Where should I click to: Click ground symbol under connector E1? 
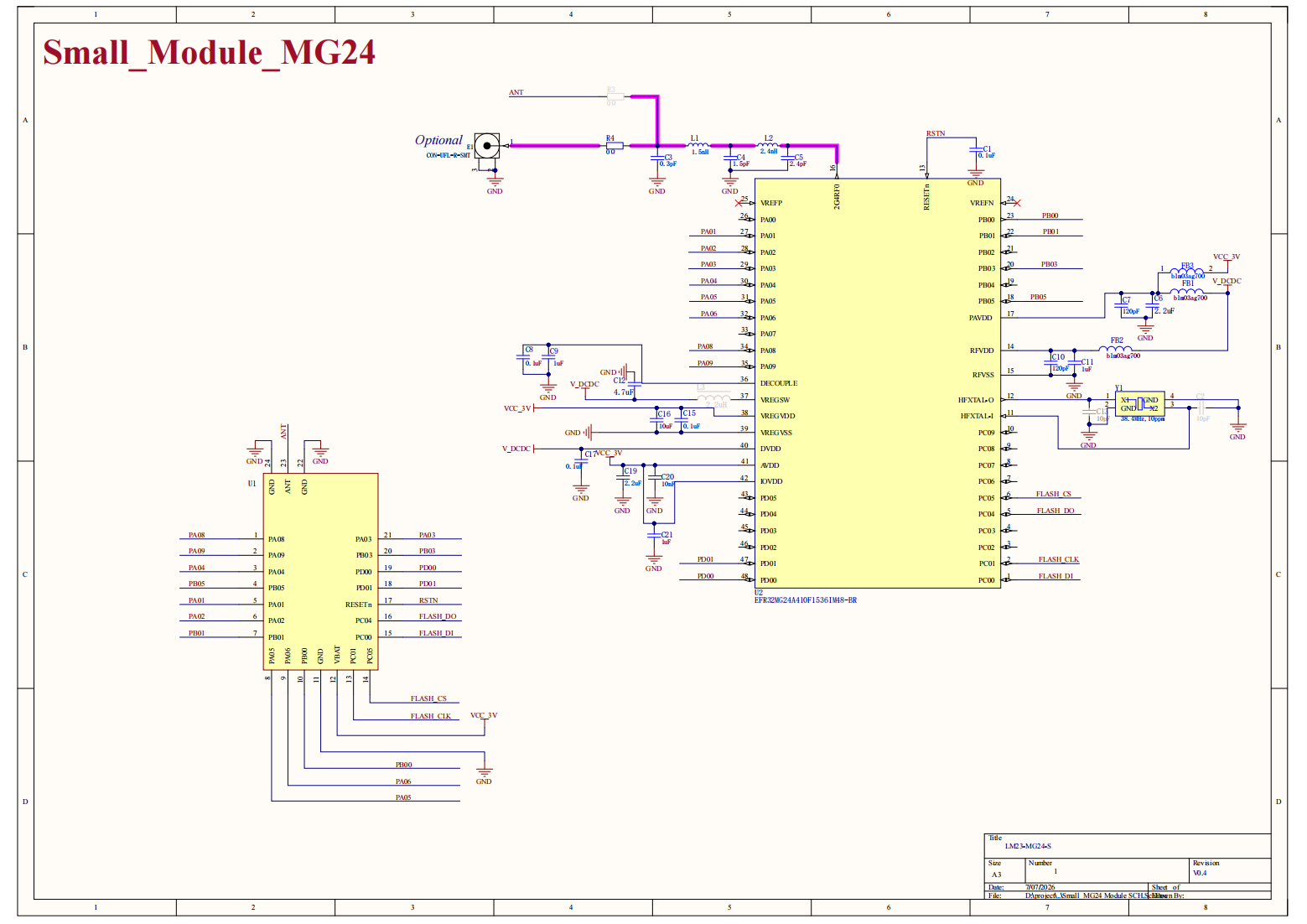(x=495, y=180)
